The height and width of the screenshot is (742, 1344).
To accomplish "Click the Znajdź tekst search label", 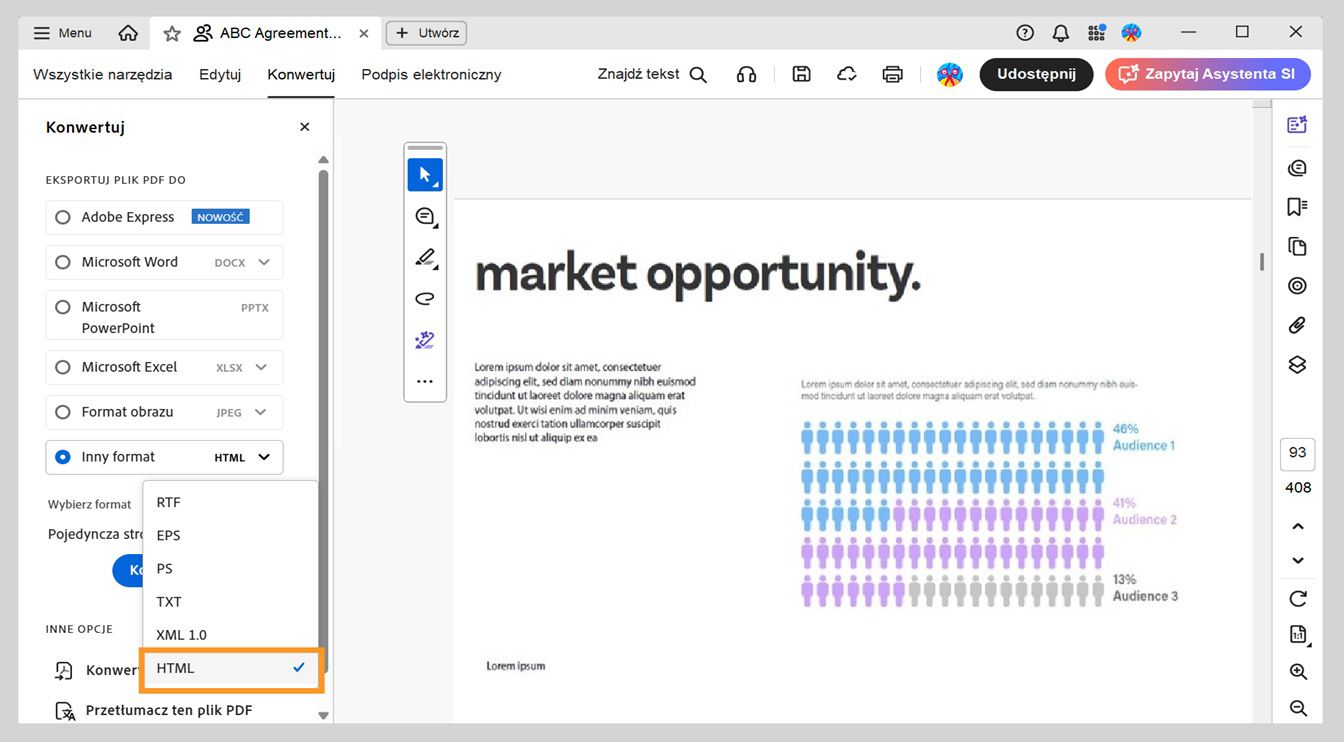I will (x=638, y=74).
